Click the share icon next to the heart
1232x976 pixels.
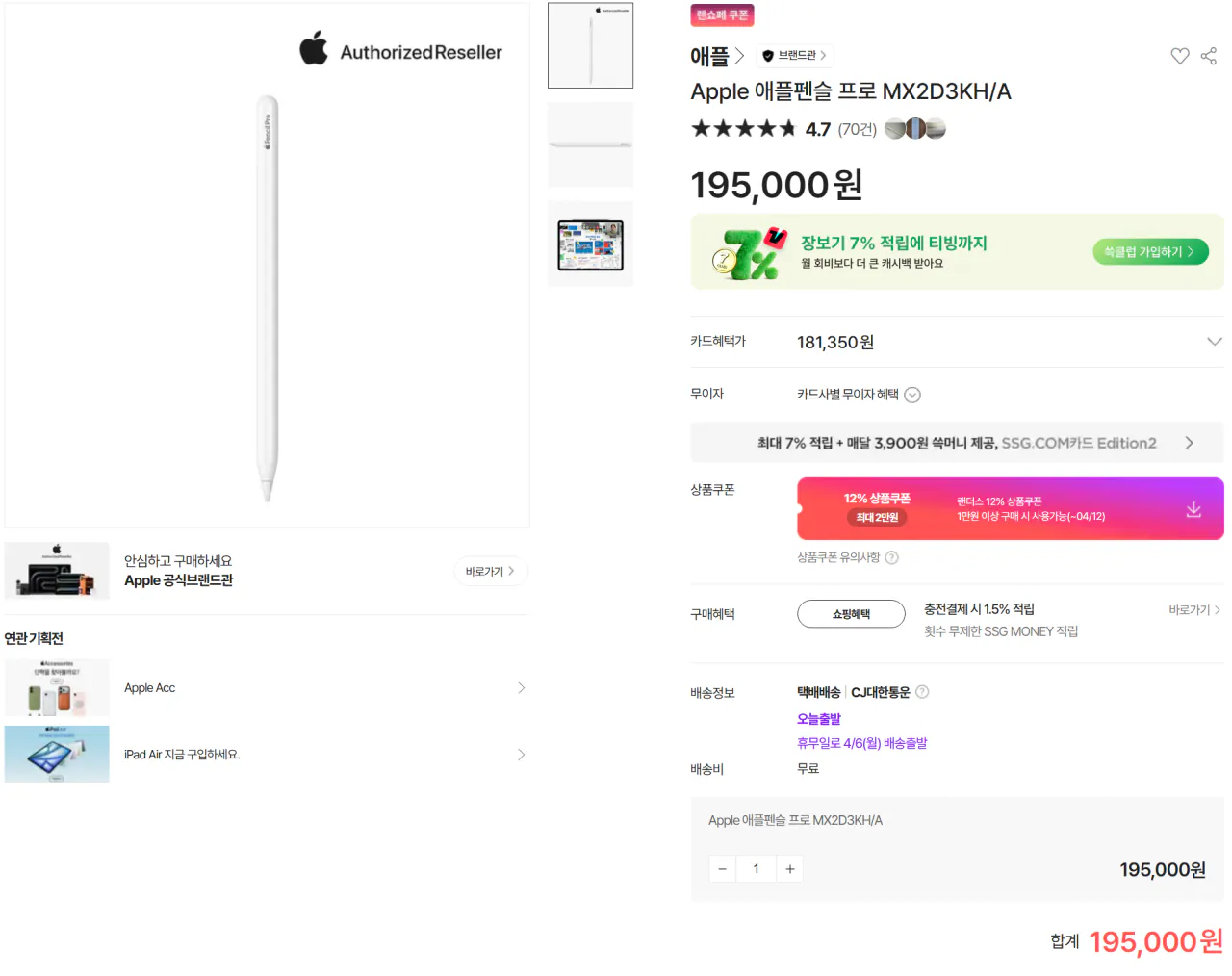pos(1208,56)
